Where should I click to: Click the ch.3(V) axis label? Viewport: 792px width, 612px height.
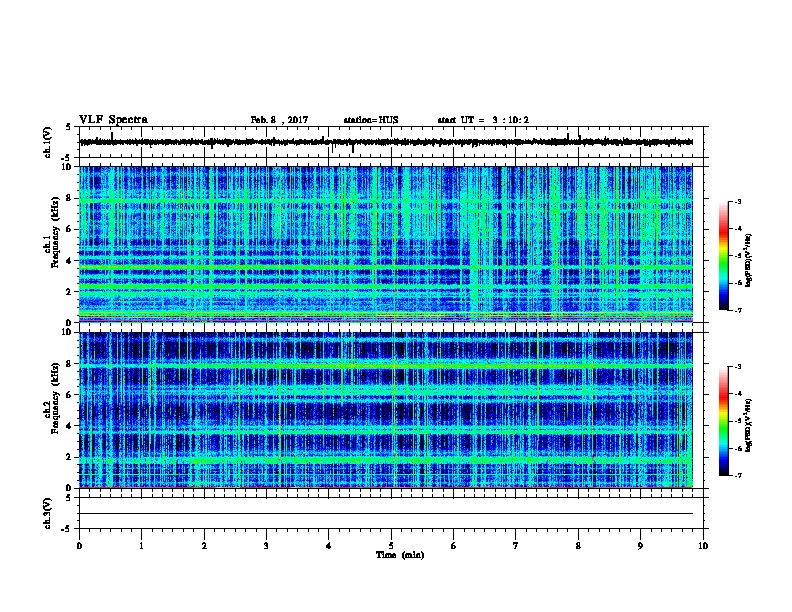pos(48,513)
